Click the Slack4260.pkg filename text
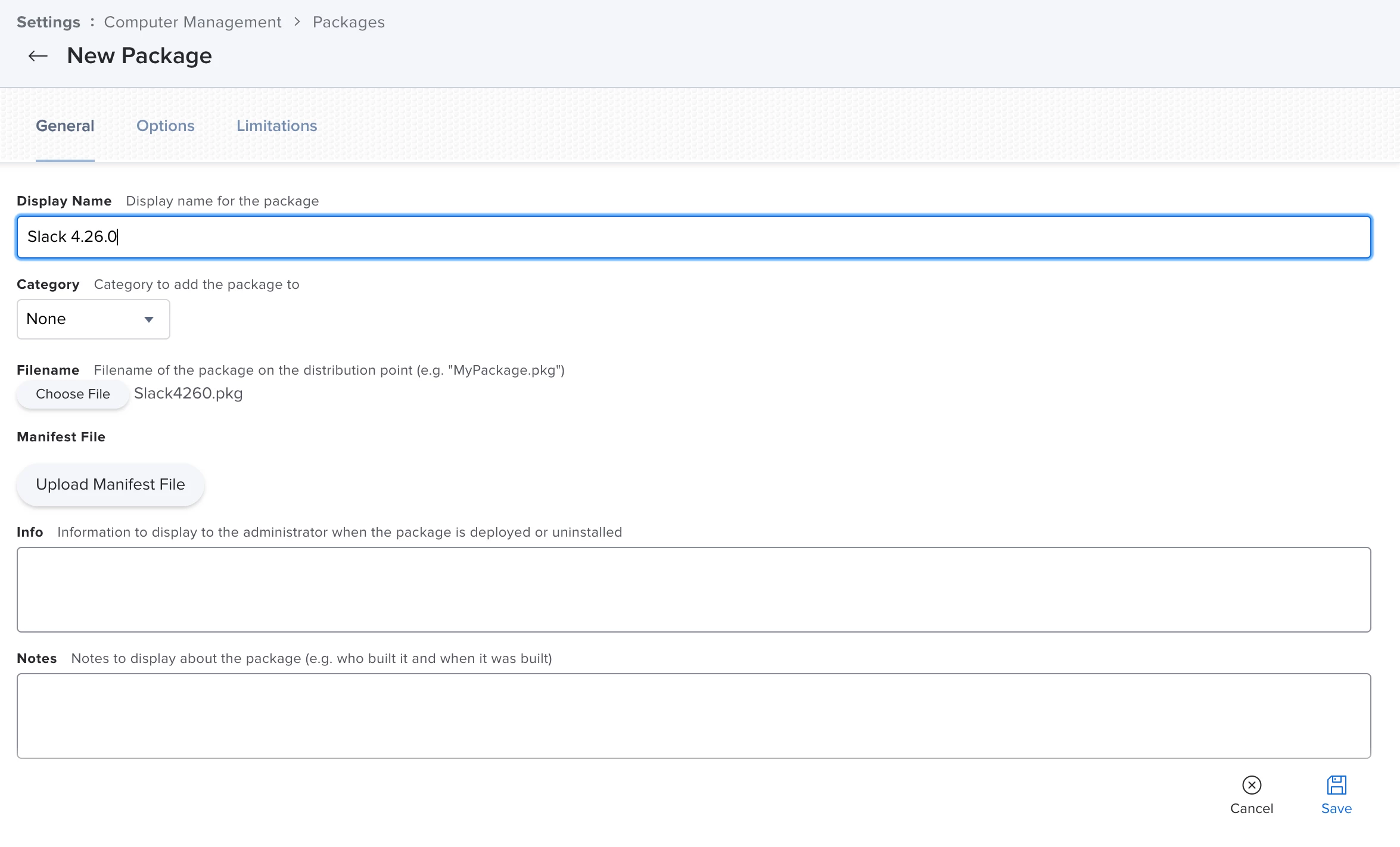The image size is (1400, 847). click(x=188, y=394)
